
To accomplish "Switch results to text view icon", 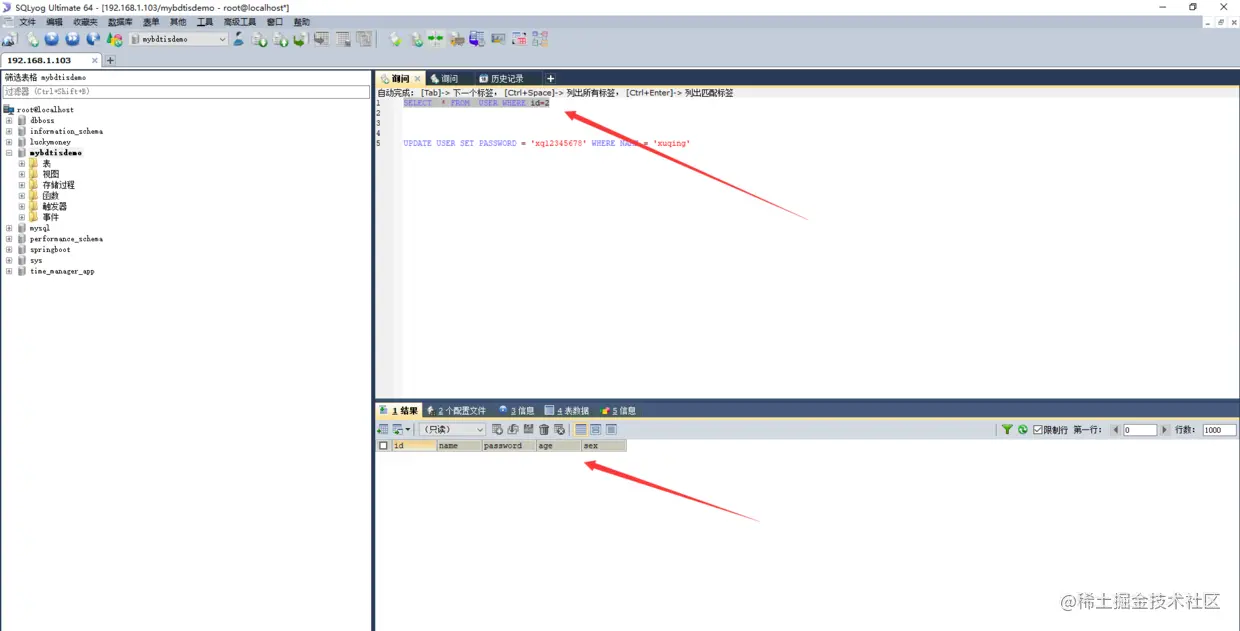I will click(611, 429).
